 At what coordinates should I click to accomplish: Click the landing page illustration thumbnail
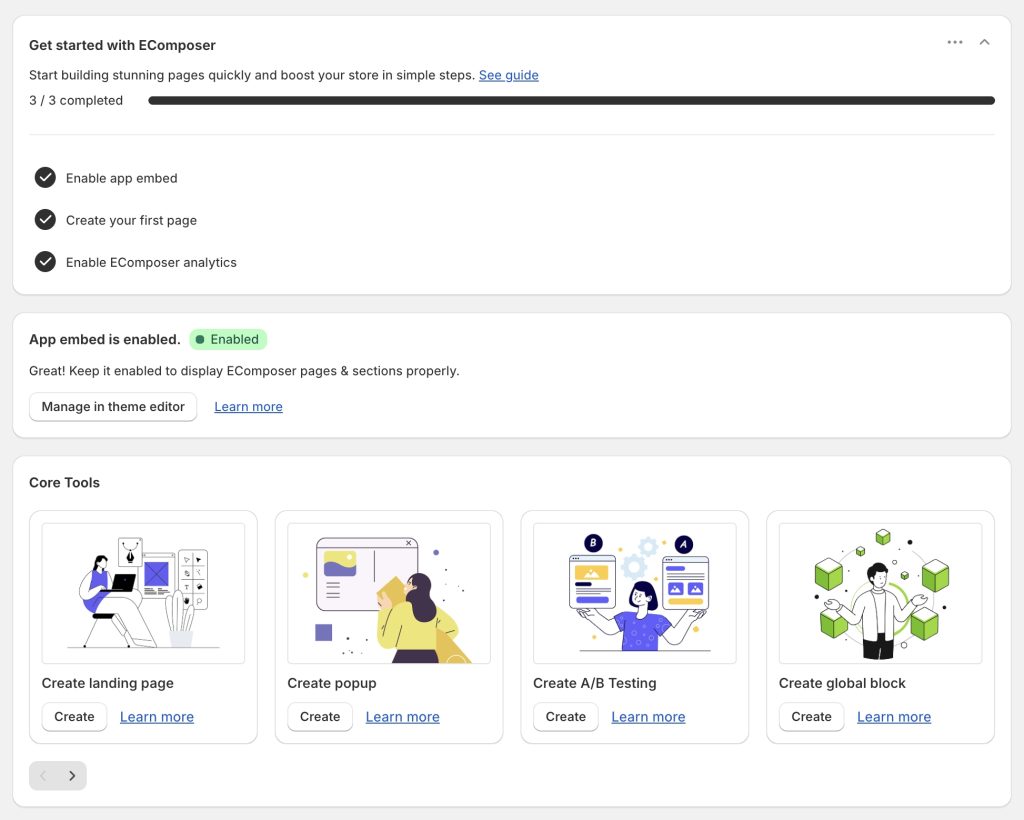[143, 593]
